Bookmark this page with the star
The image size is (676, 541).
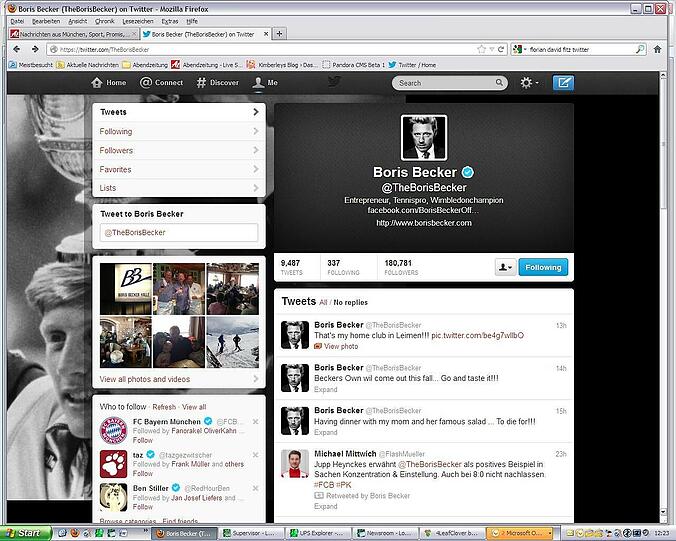pos(482,49)
